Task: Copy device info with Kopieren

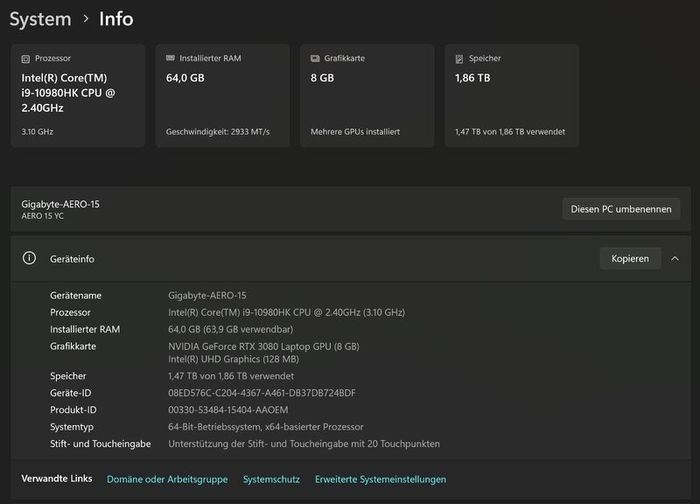Action: (x=630, y=258)
